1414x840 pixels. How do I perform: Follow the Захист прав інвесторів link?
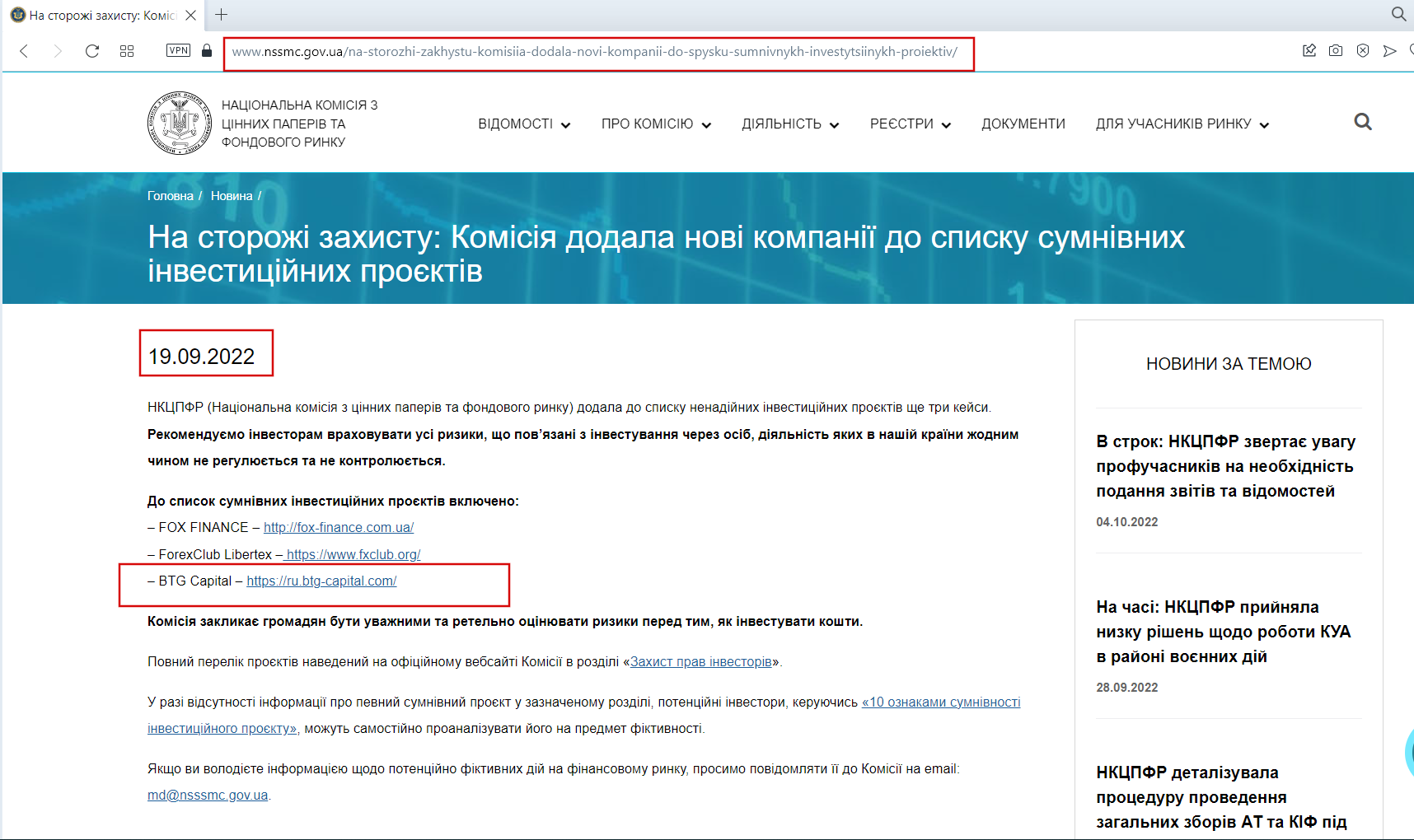pyautogui.click(x=700, y=662)
